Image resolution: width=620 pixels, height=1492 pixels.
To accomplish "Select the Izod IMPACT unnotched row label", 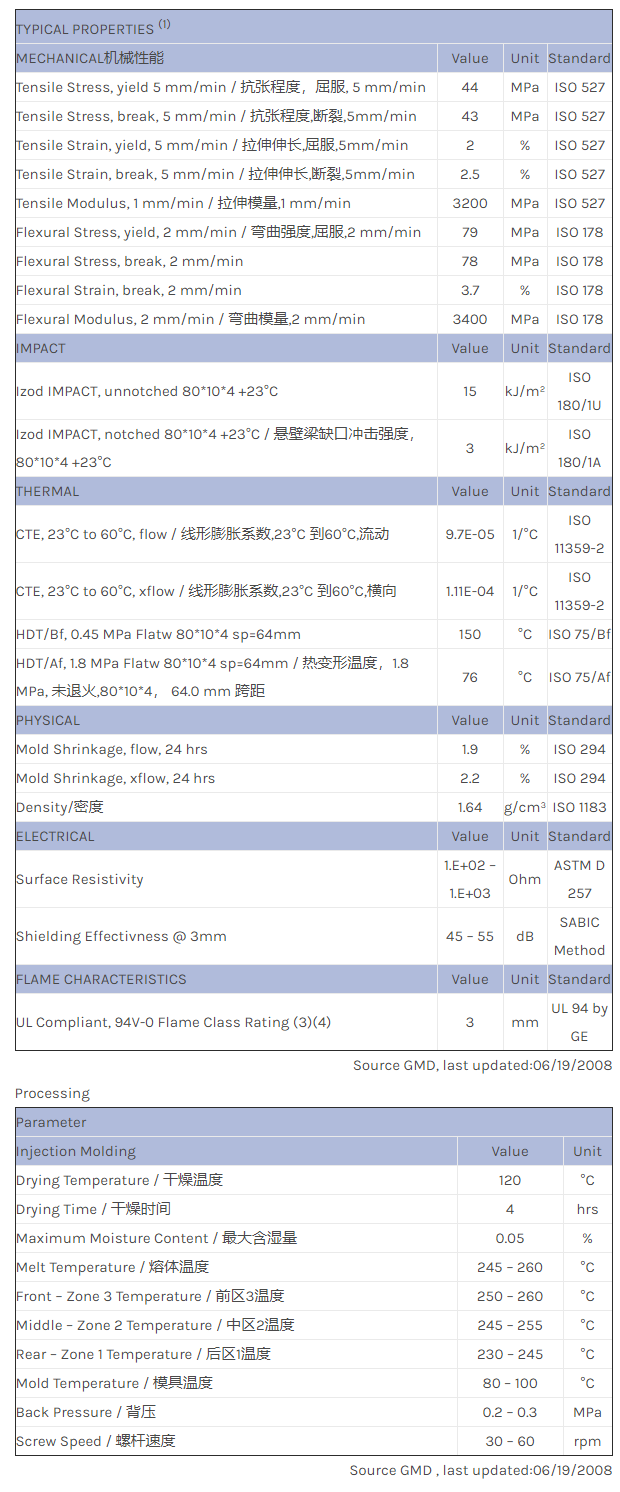I will pos(147,391).
